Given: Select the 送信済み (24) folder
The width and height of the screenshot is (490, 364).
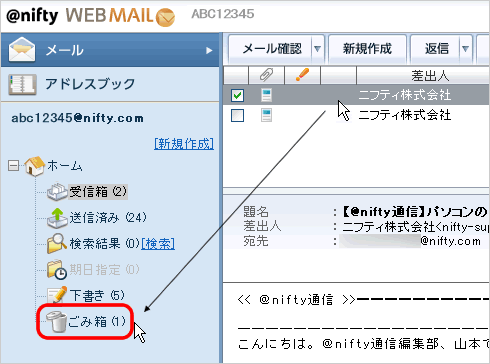Looking at the screenshot, I should (108, 218).
